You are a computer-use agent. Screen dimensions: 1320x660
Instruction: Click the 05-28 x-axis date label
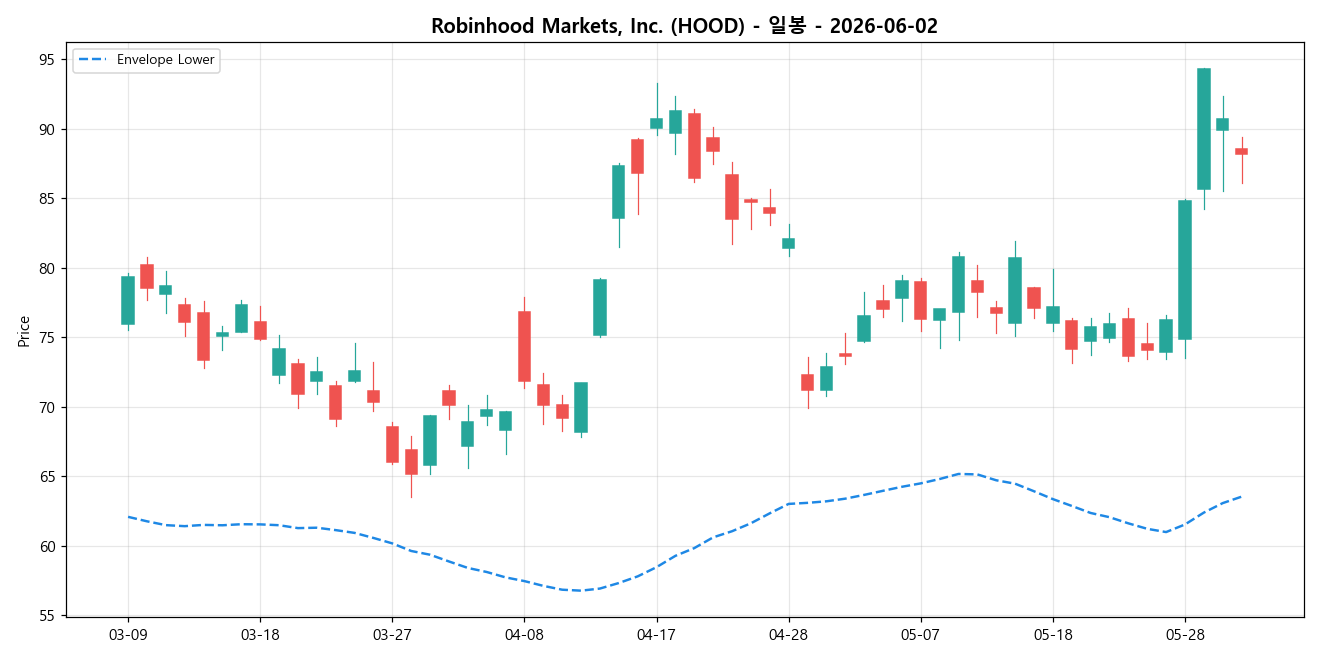tap(1184, 635)
